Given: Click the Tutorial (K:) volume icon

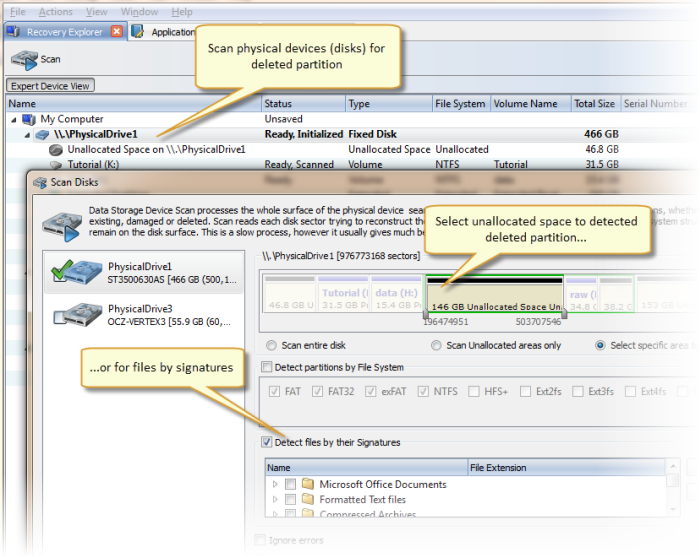Looking at the screenshot, I should (x=56, y=165).
